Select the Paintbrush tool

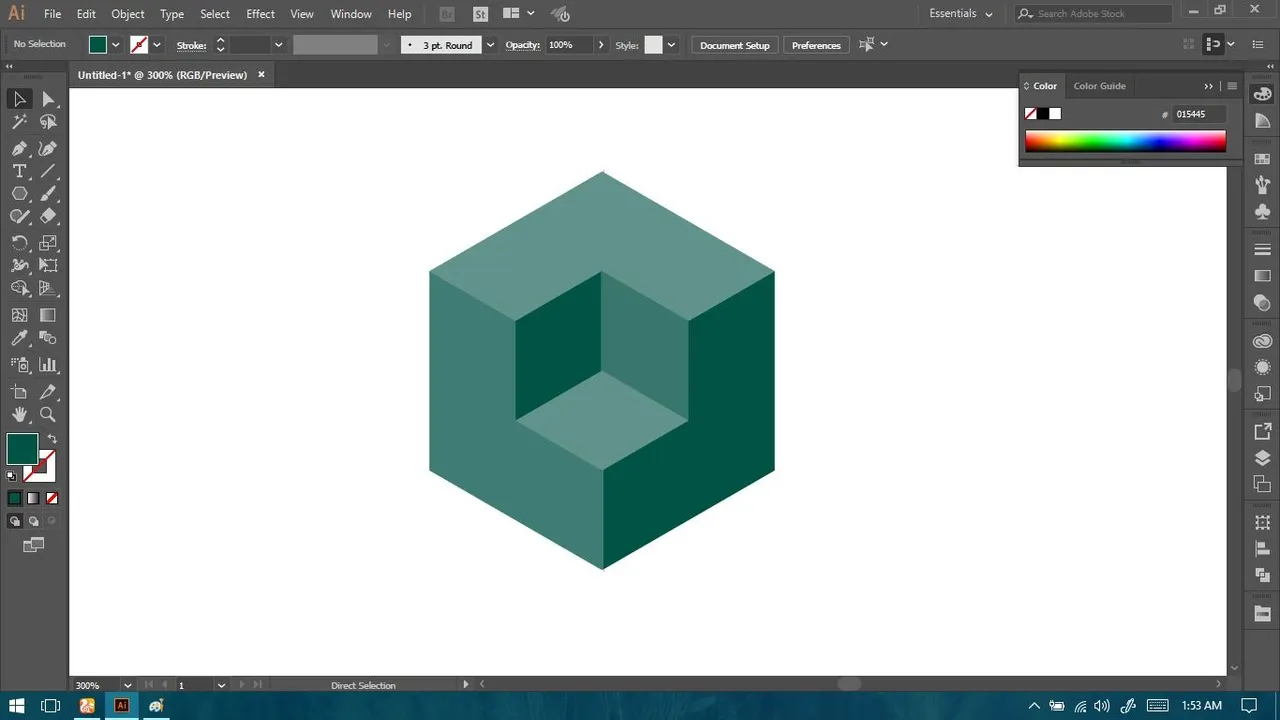[48, 194]
